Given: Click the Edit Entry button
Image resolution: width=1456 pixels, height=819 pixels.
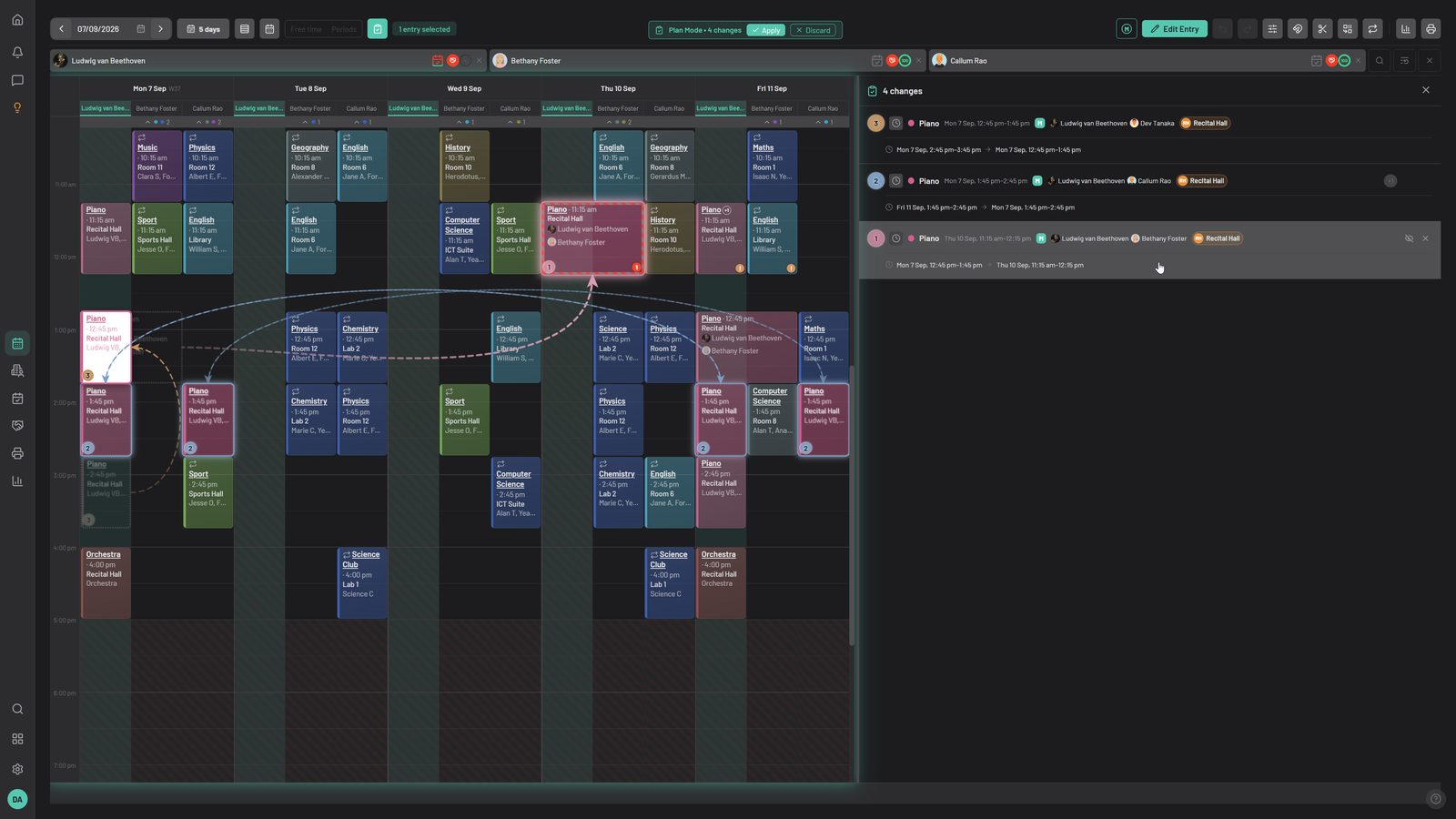Looking at the screenshot, I should 1175,29.
